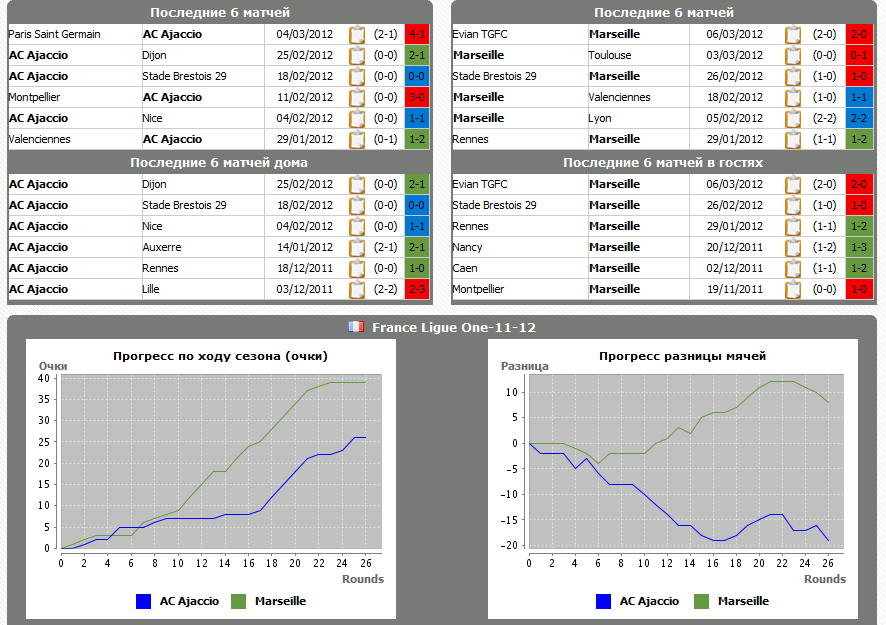Click clipboard icon in Marseille–Valenciennes row
Screen dimensions: 886x625
tap(793, 97)
